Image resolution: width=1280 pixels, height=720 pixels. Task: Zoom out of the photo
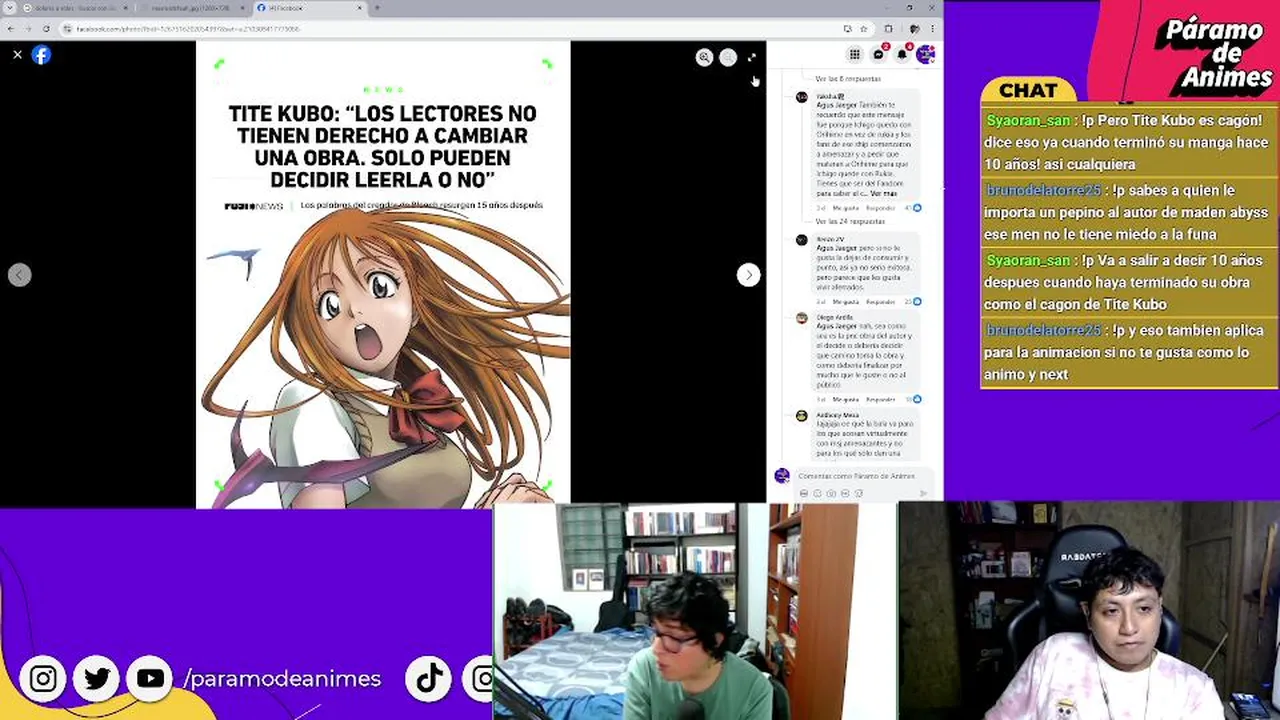tap(728, 58)
